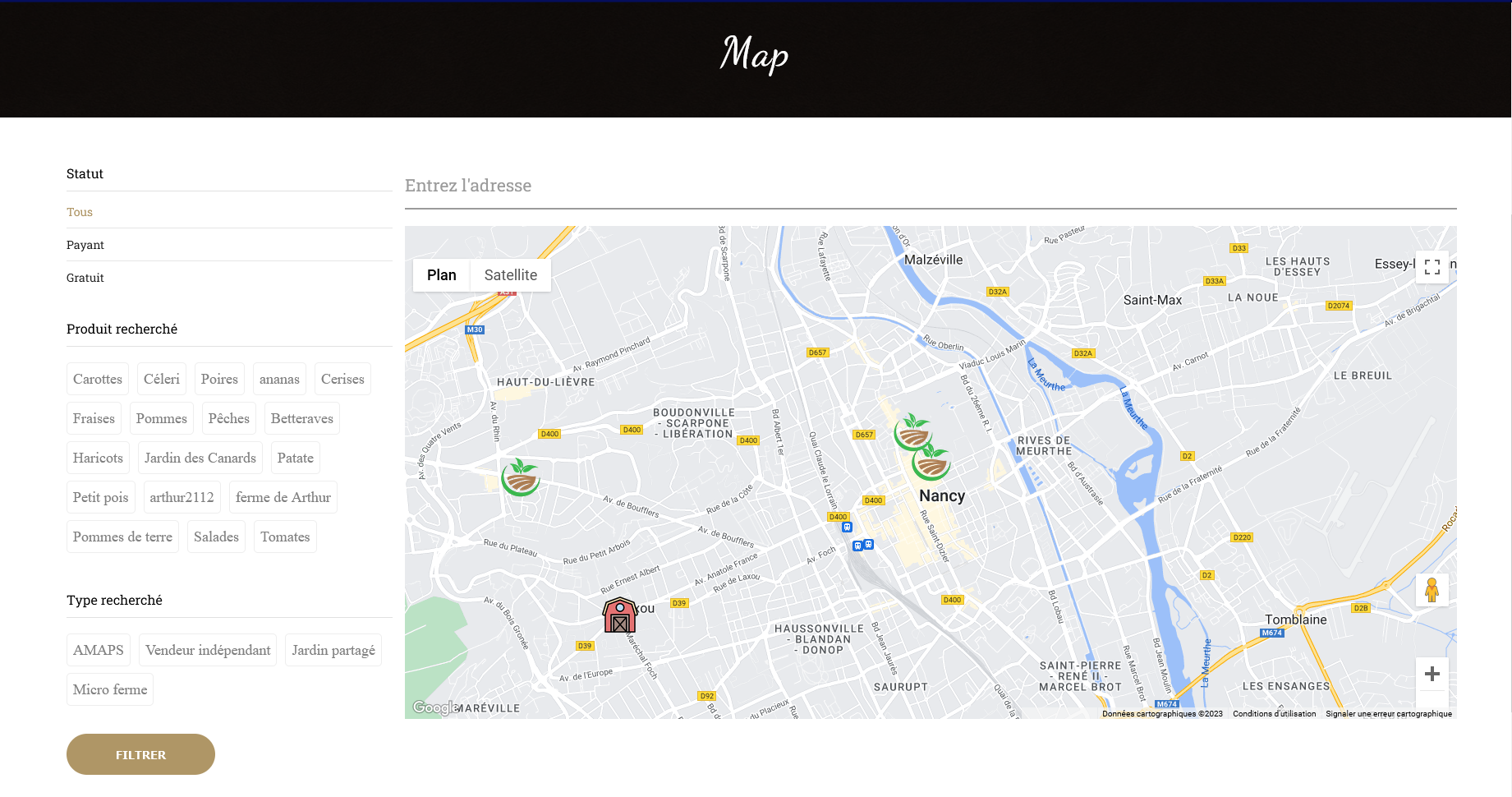Switch to the Plan map tab

(441, 275)
